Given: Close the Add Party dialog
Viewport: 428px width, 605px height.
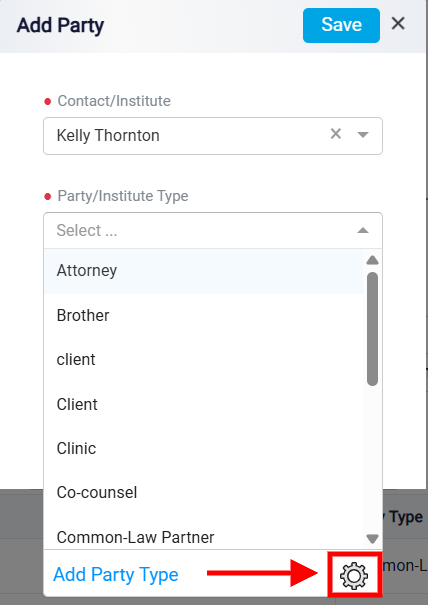Looking at the screenshot, I should coord(398,24).
